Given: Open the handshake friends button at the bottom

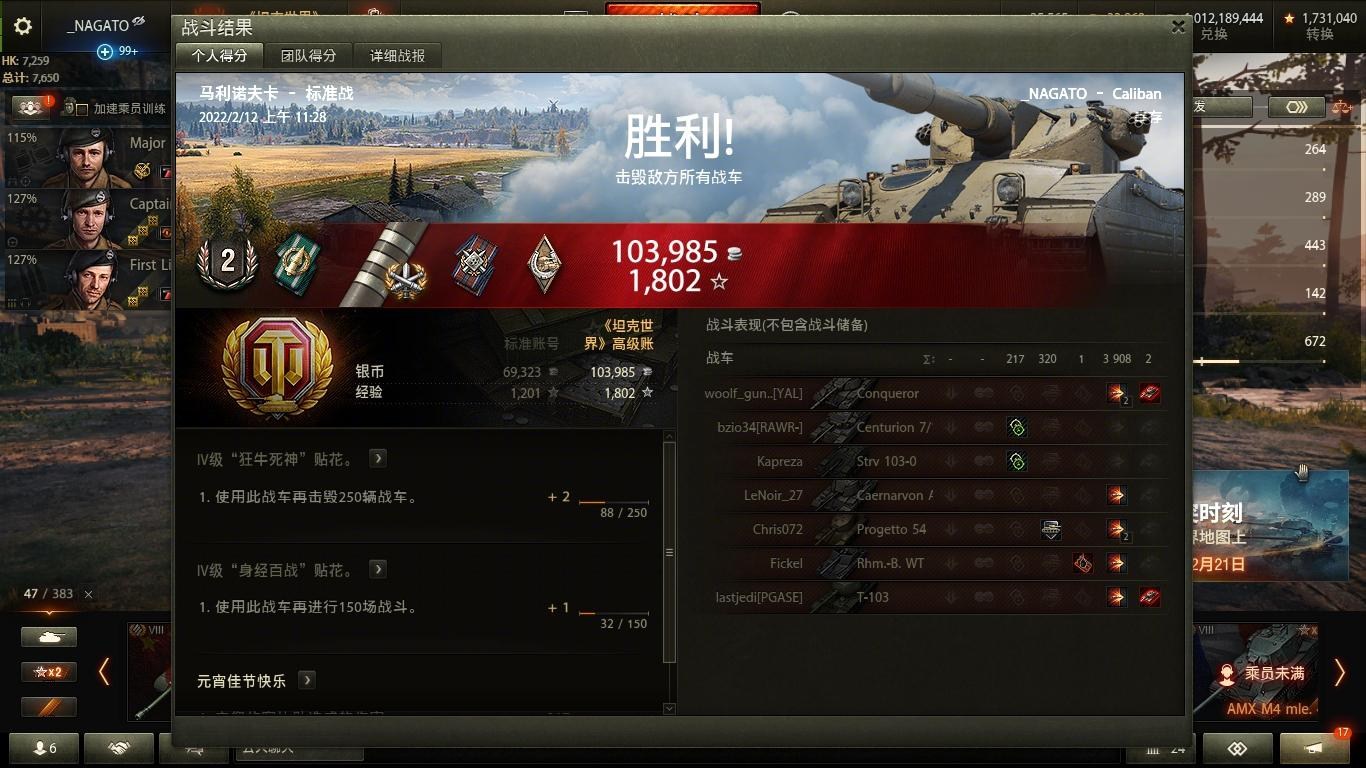Looking at the screenshot, I should click(x=119, y=748).
